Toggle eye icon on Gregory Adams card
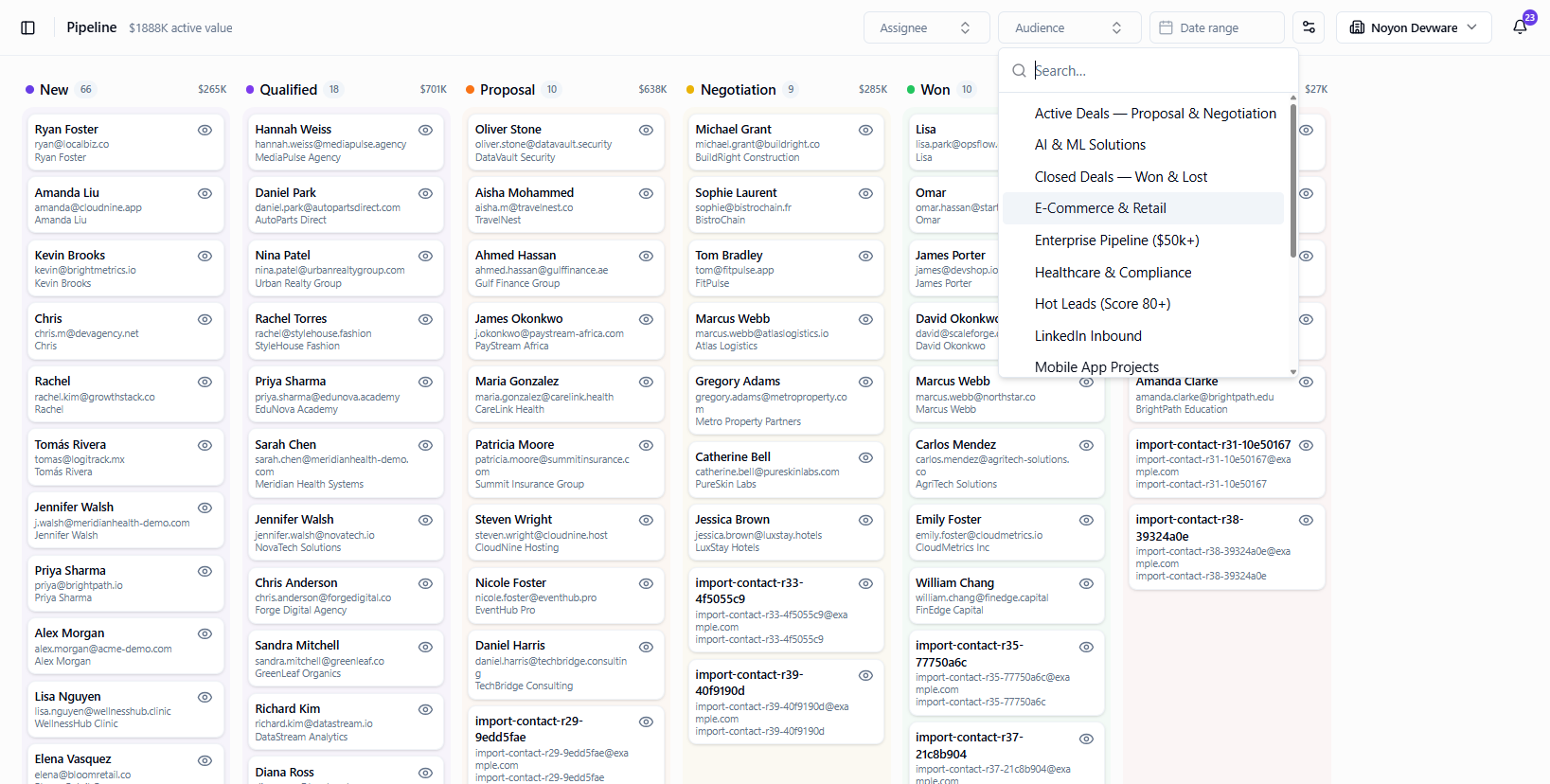The height and width of the screenshot is (784, 1550). [865, 382]
